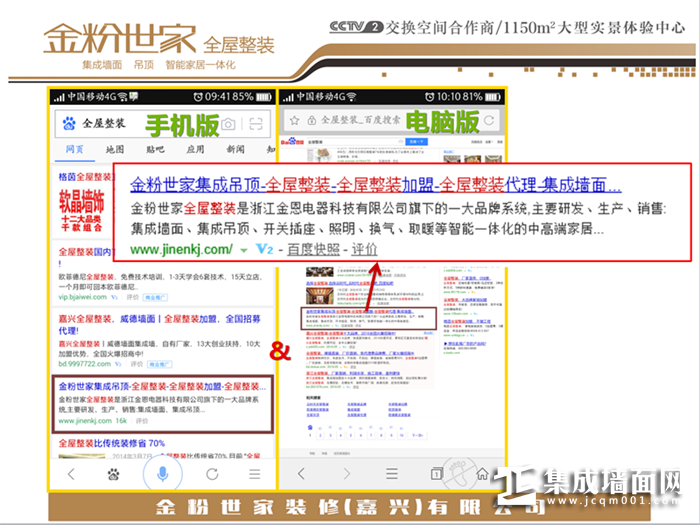The height and width of the screenshot is (525, 700).
Task: Tap the Baidu paw logo in left search box
Action: point(69,123)
